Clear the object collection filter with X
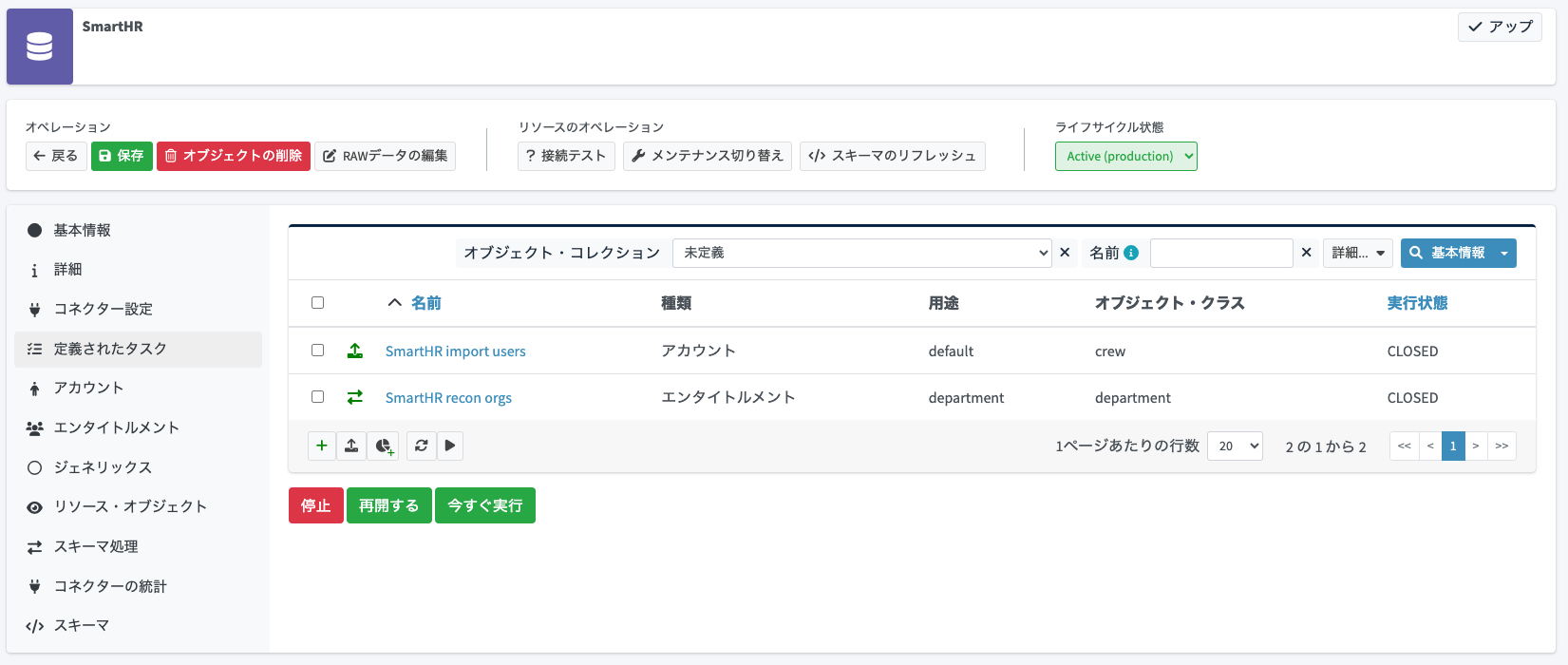This screenshot has height=665, width=1568. (1065, 253)
